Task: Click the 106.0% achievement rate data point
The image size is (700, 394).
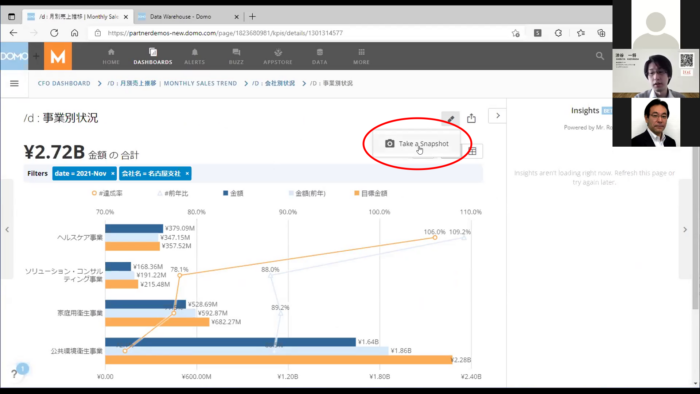Action: (435, 237)
